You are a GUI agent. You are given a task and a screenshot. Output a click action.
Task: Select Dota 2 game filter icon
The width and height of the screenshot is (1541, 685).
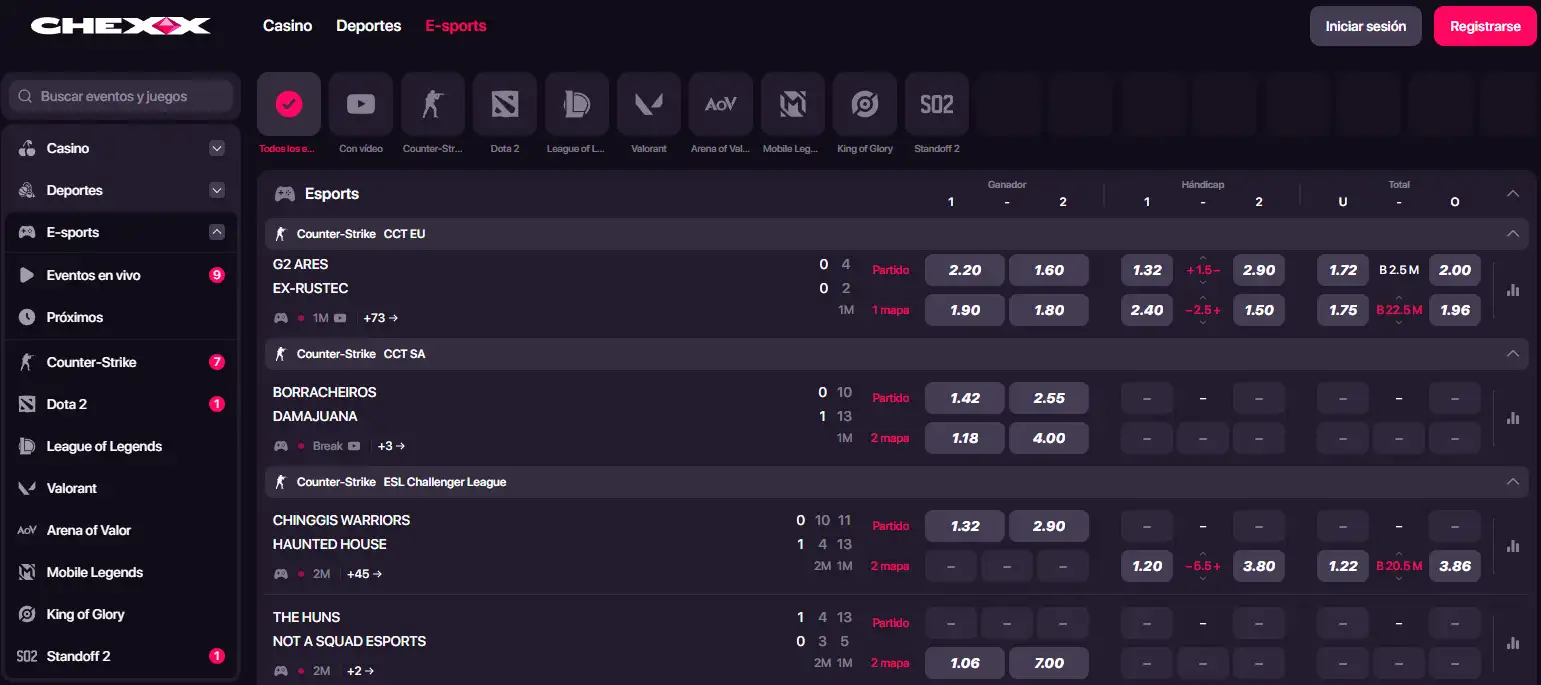click(505, 104)
